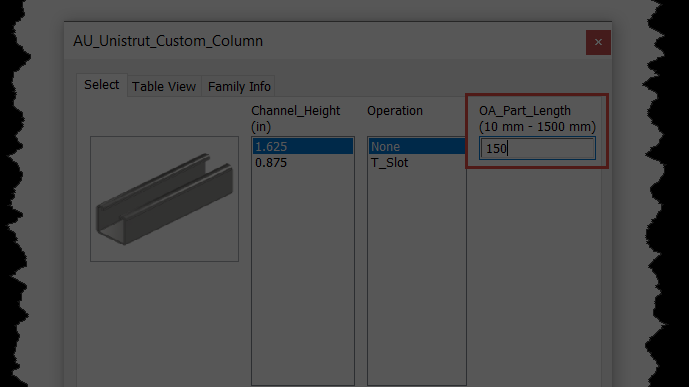Click the 10 mm - 1500 mm range text
Screen dimensions: 689x387
click(x=537, y=127)
